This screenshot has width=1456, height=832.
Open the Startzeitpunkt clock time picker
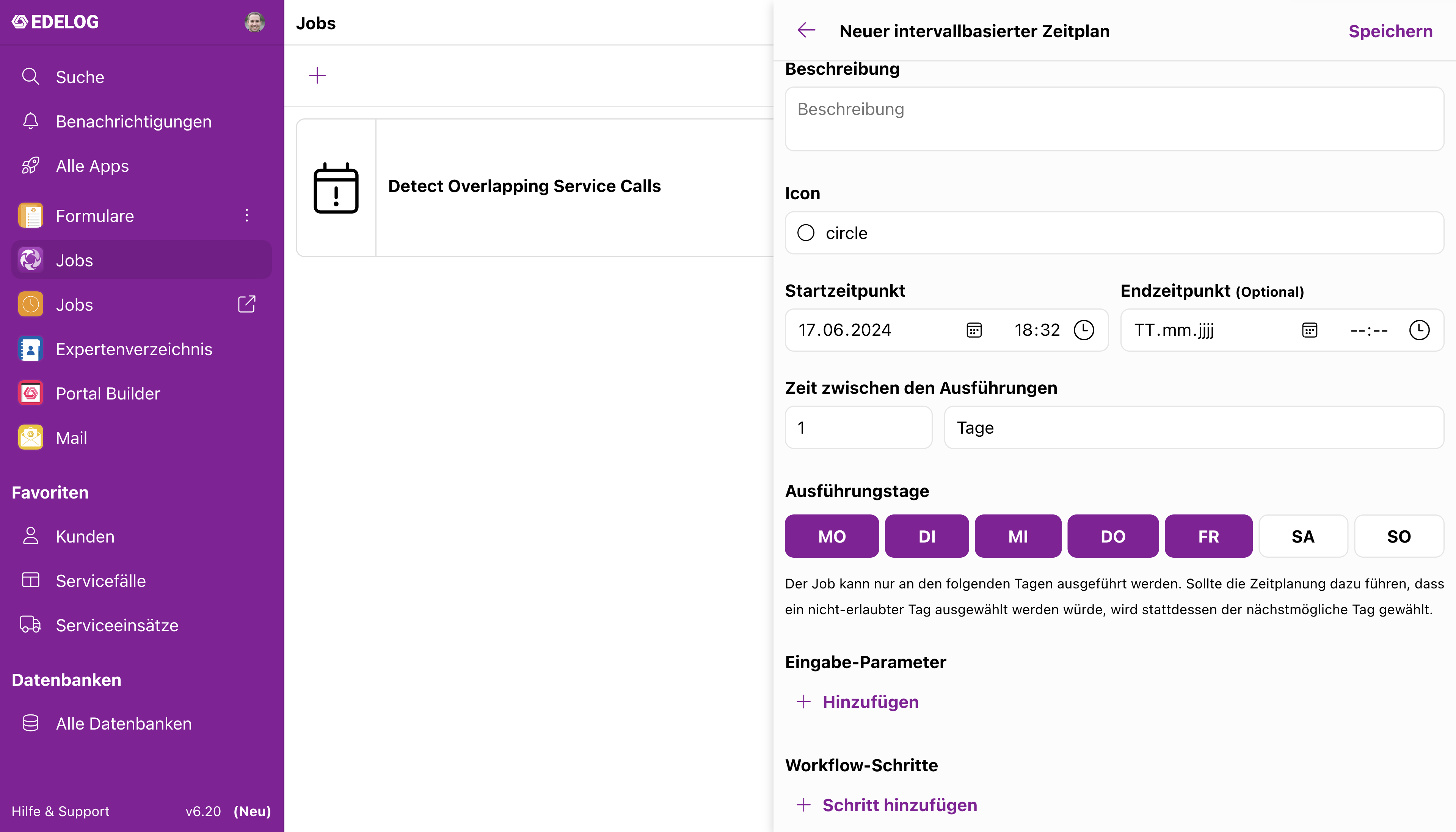1084,330
